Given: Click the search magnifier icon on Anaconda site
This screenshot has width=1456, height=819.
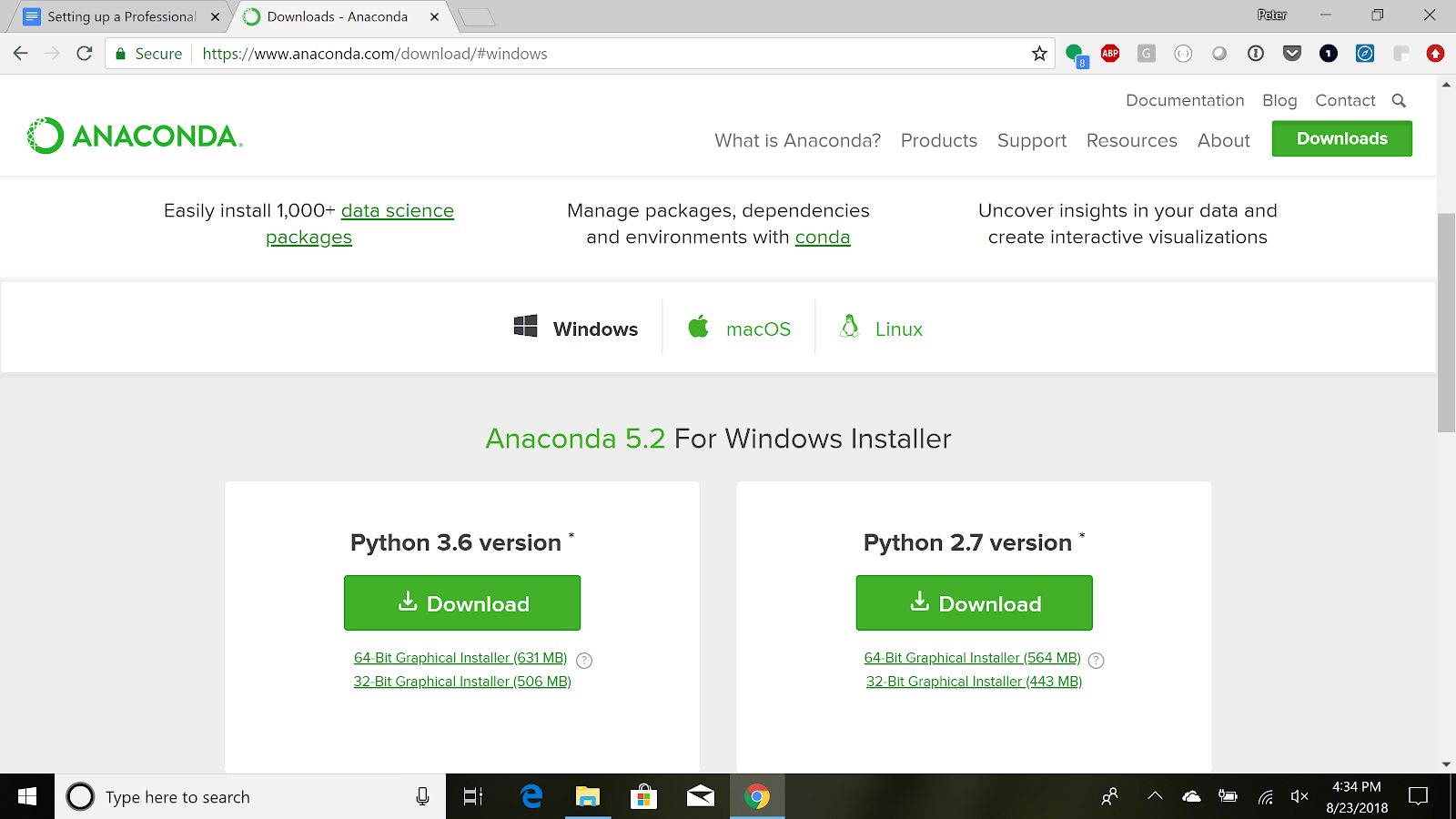Looking at the screenshot, I should pos(1400,101).
